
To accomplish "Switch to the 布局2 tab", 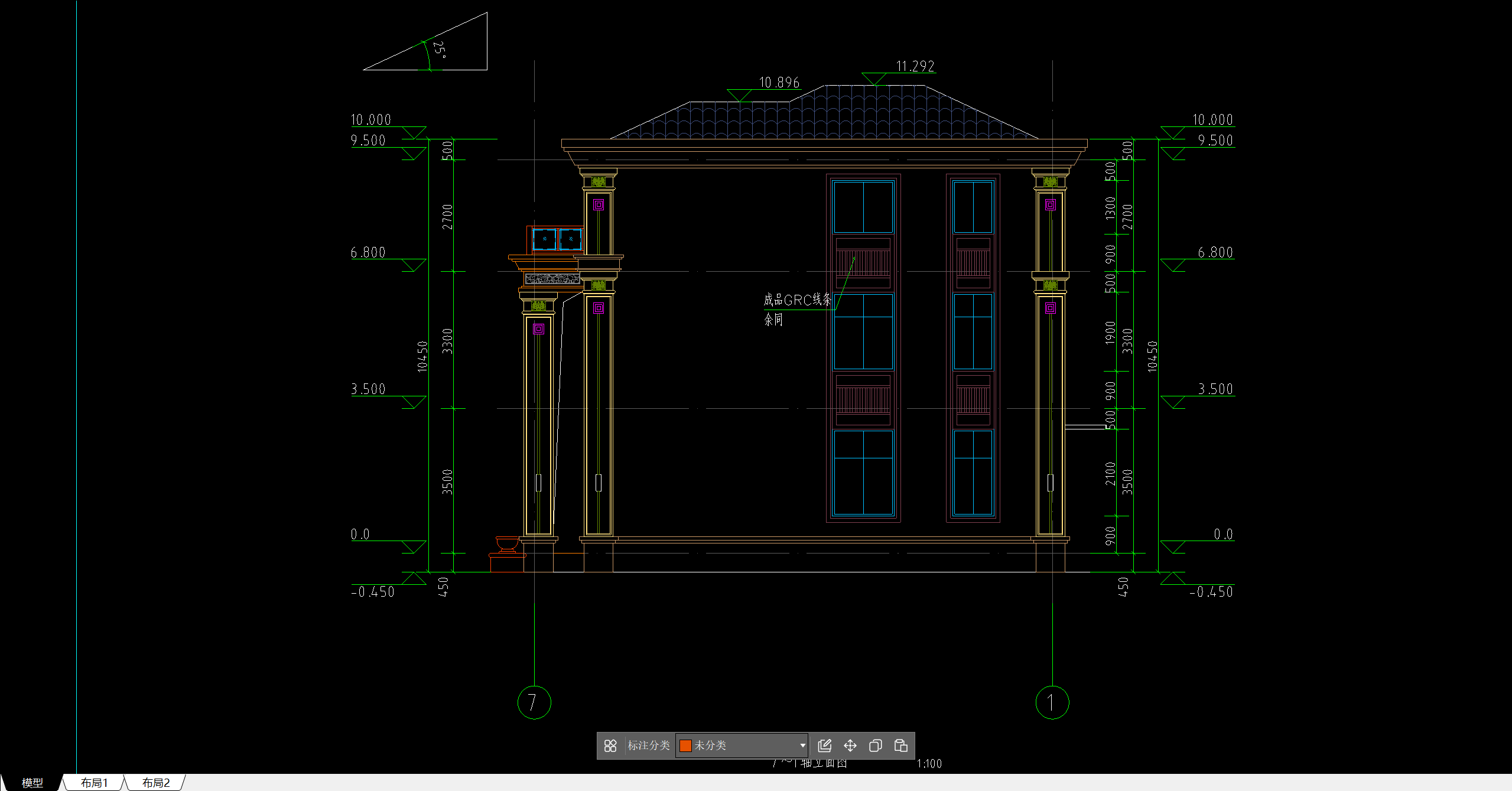I will click(156, 783).
